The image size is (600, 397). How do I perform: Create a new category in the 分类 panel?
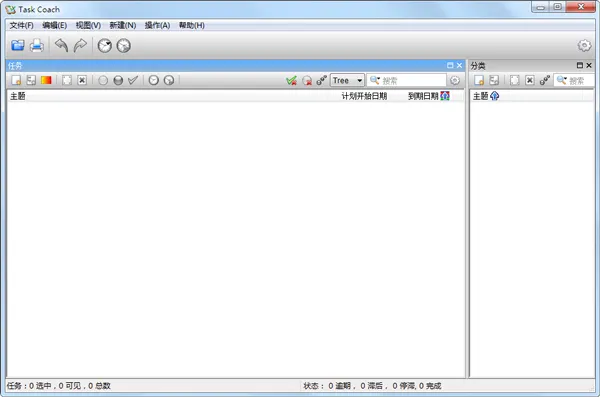point(479,80)
